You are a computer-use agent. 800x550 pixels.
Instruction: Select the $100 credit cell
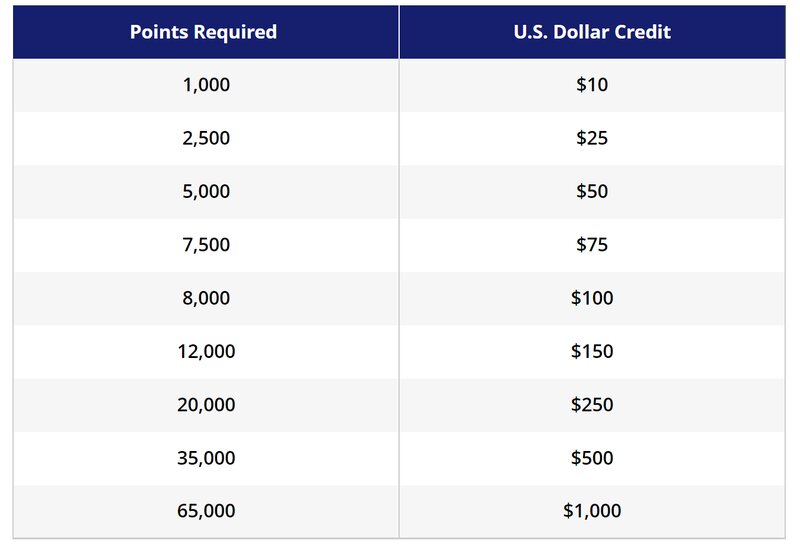(x=592, y=298)
